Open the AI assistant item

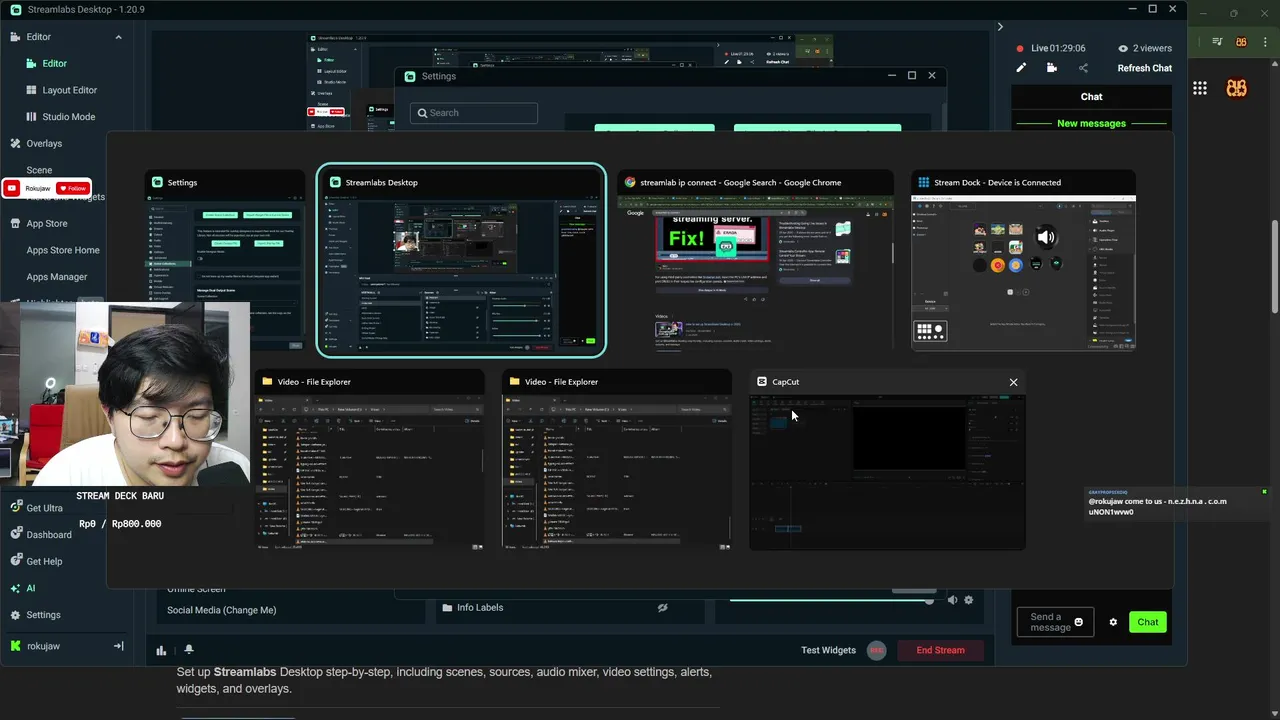click(30, 588)
